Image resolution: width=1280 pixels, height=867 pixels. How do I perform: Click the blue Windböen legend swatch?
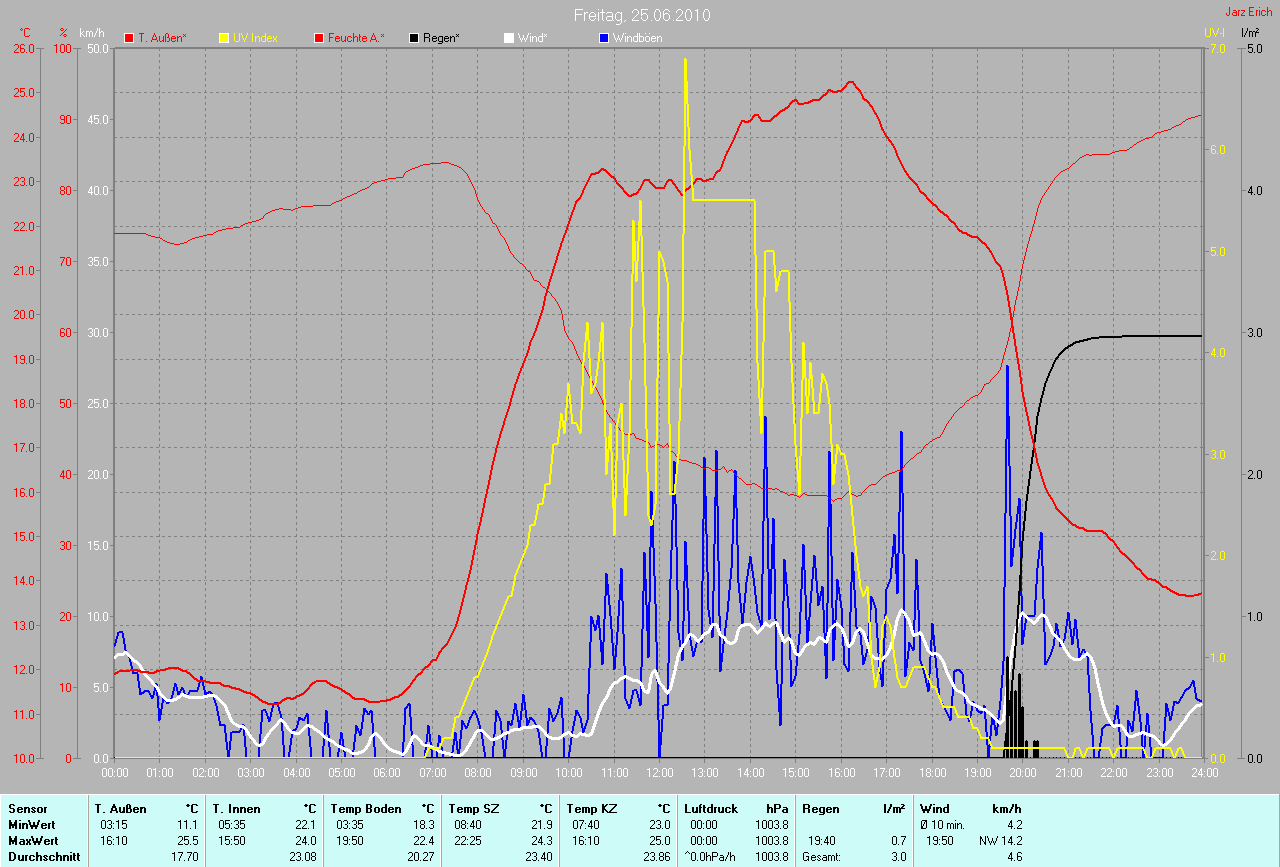point(603,38)
